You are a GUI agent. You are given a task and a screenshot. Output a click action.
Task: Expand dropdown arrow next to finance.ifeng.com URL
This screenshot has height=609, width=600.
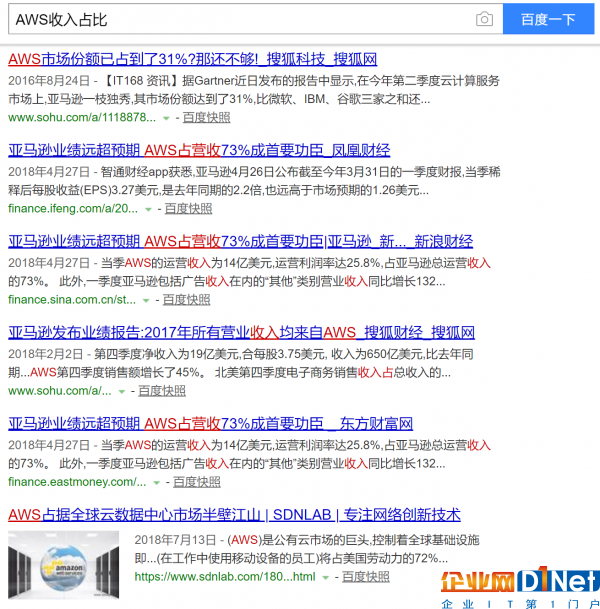[148, 209]
